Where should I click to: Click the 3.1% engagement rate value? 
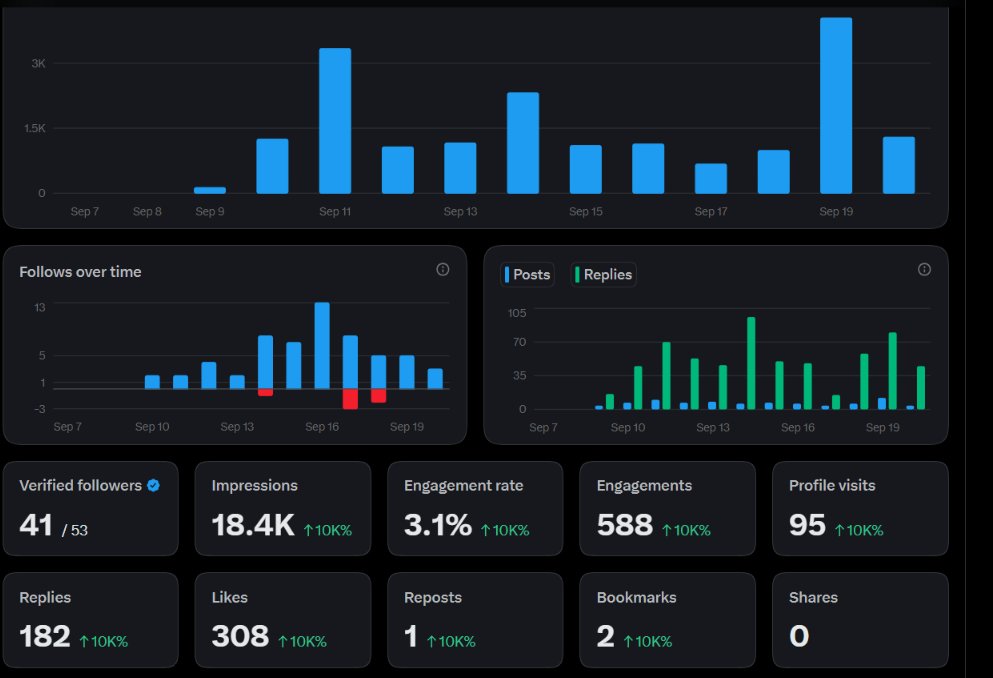click(x=438, y=525)
